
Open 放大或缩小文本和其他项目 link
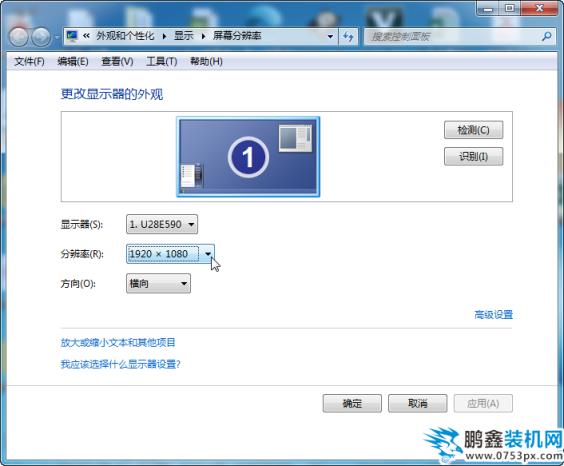[x=118, y=342]
